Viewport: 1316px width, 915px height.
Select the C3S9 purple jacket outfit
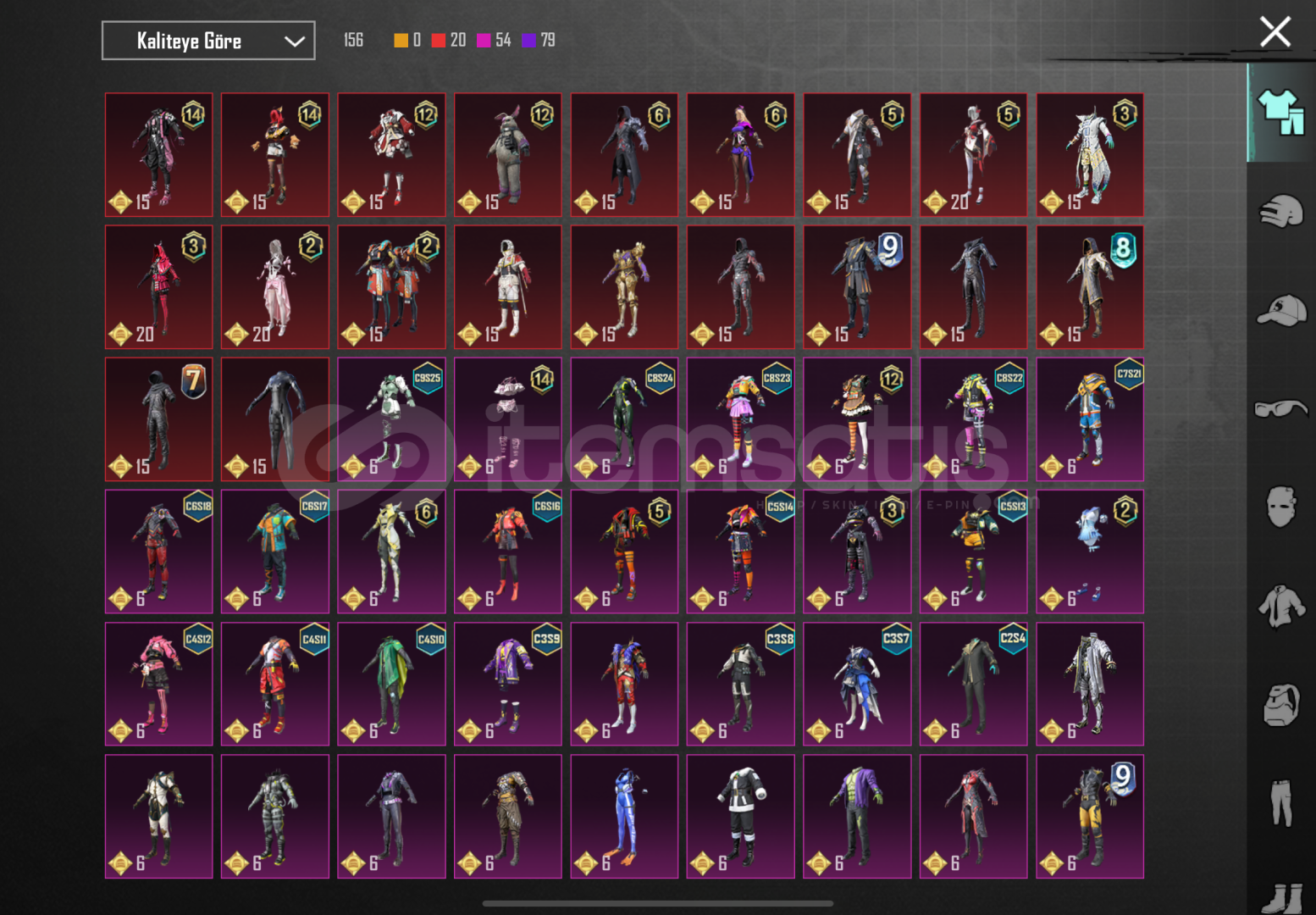tap(508, 684)
